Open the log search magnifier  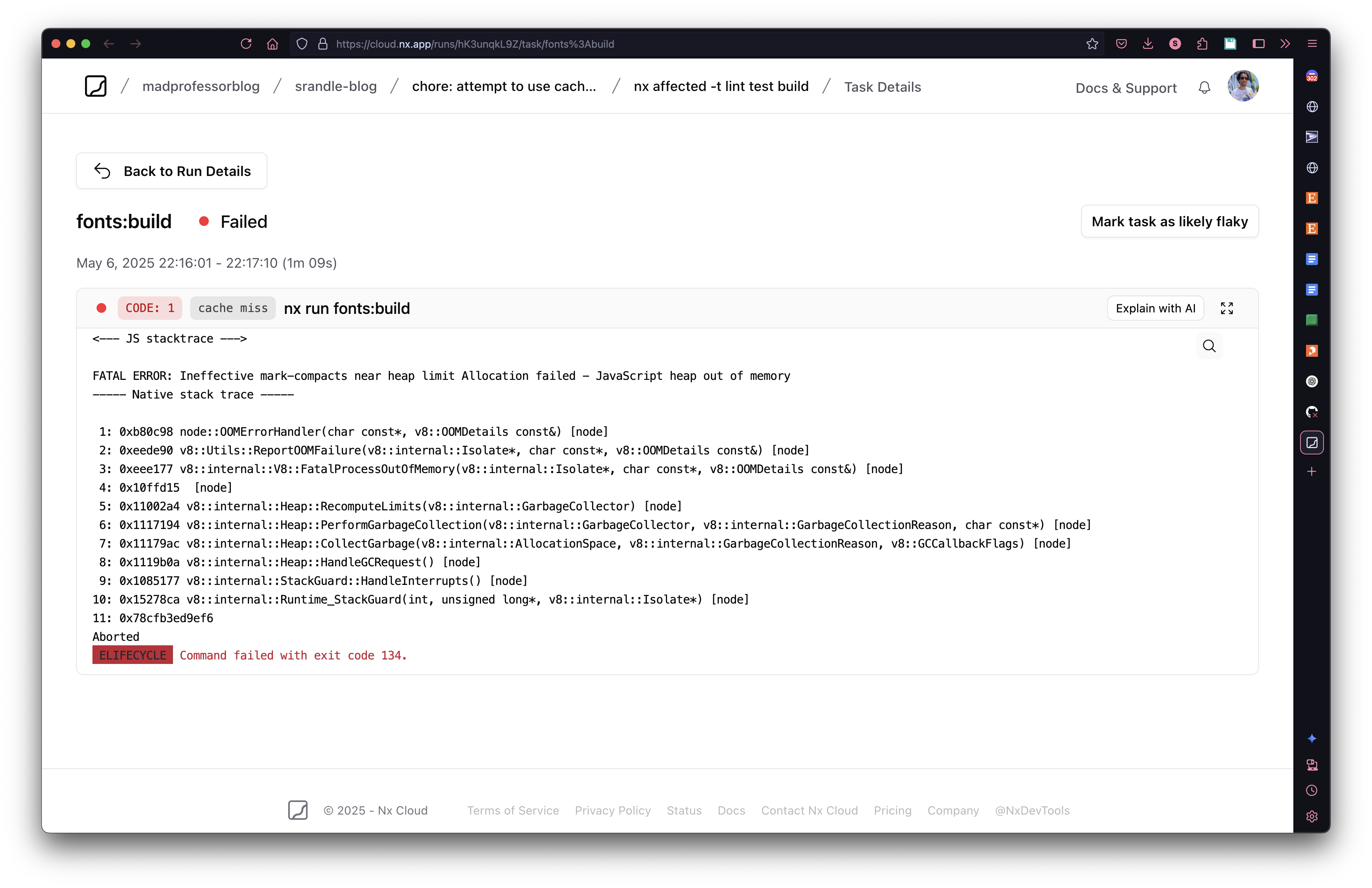pos(1209,346)
